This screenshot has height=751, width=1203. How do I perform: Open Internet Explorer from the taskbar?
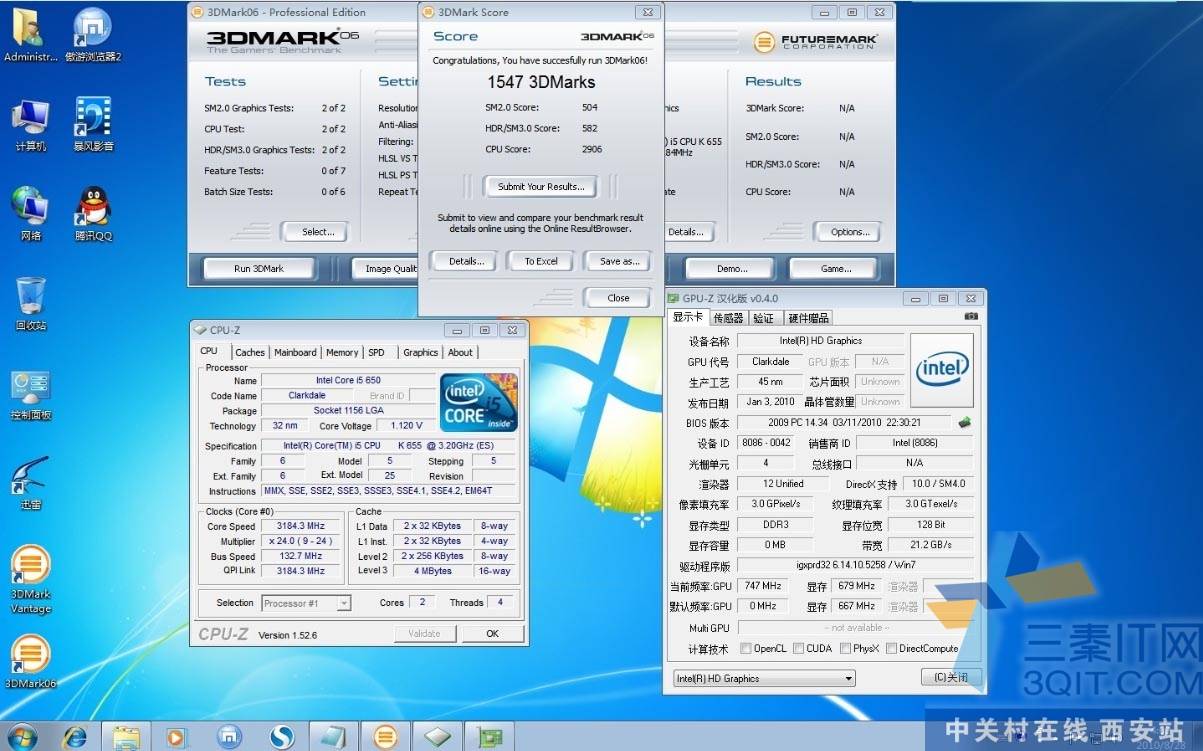(75, 738)
